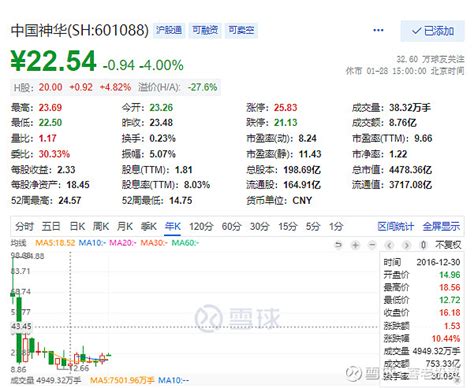Click the 最高 value 23.69
474x388 pixels.
tap(50, 108)
